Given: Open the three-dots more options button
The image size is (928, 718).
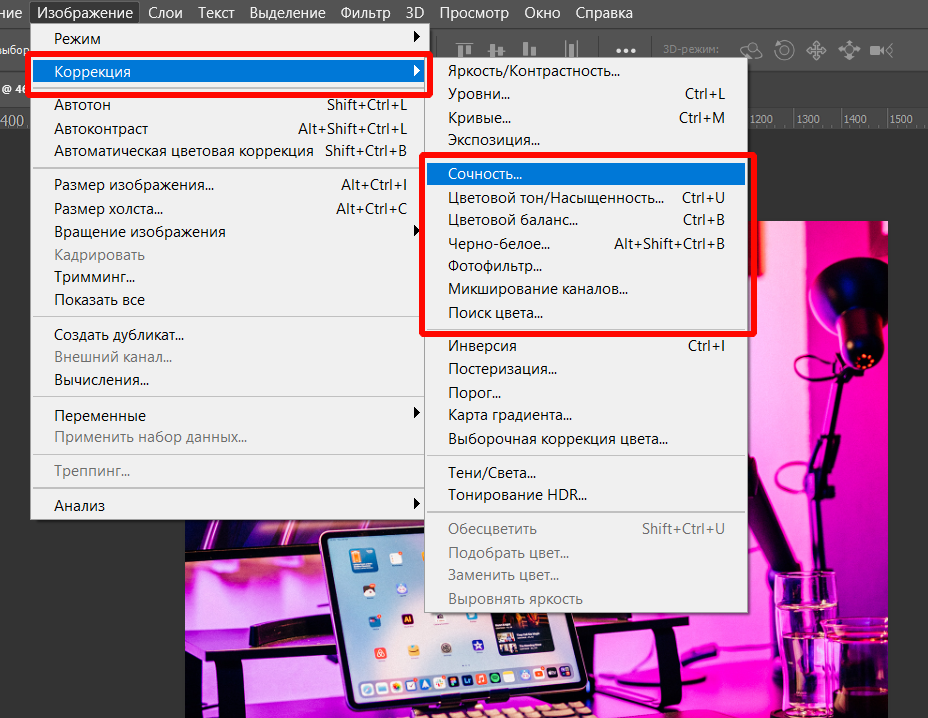Looking at the screenshot, I should click(626, 49).
